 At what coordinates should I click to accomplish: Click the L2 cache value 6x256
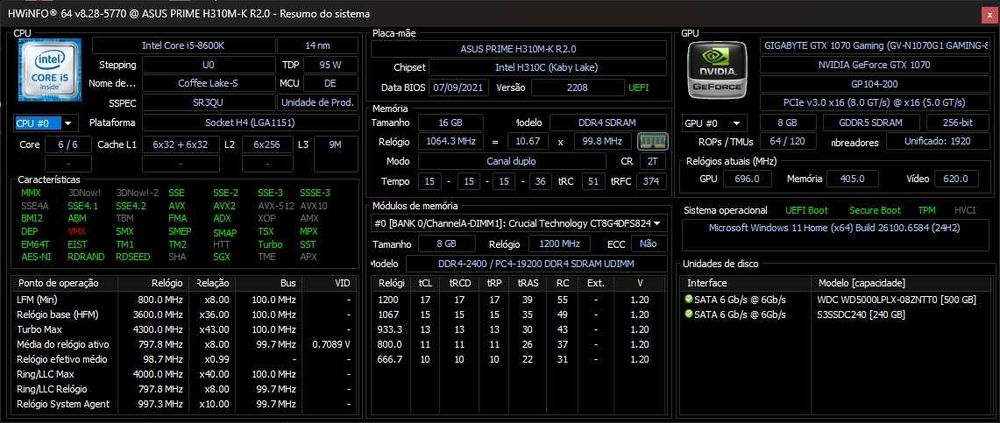tap(267, 145)
